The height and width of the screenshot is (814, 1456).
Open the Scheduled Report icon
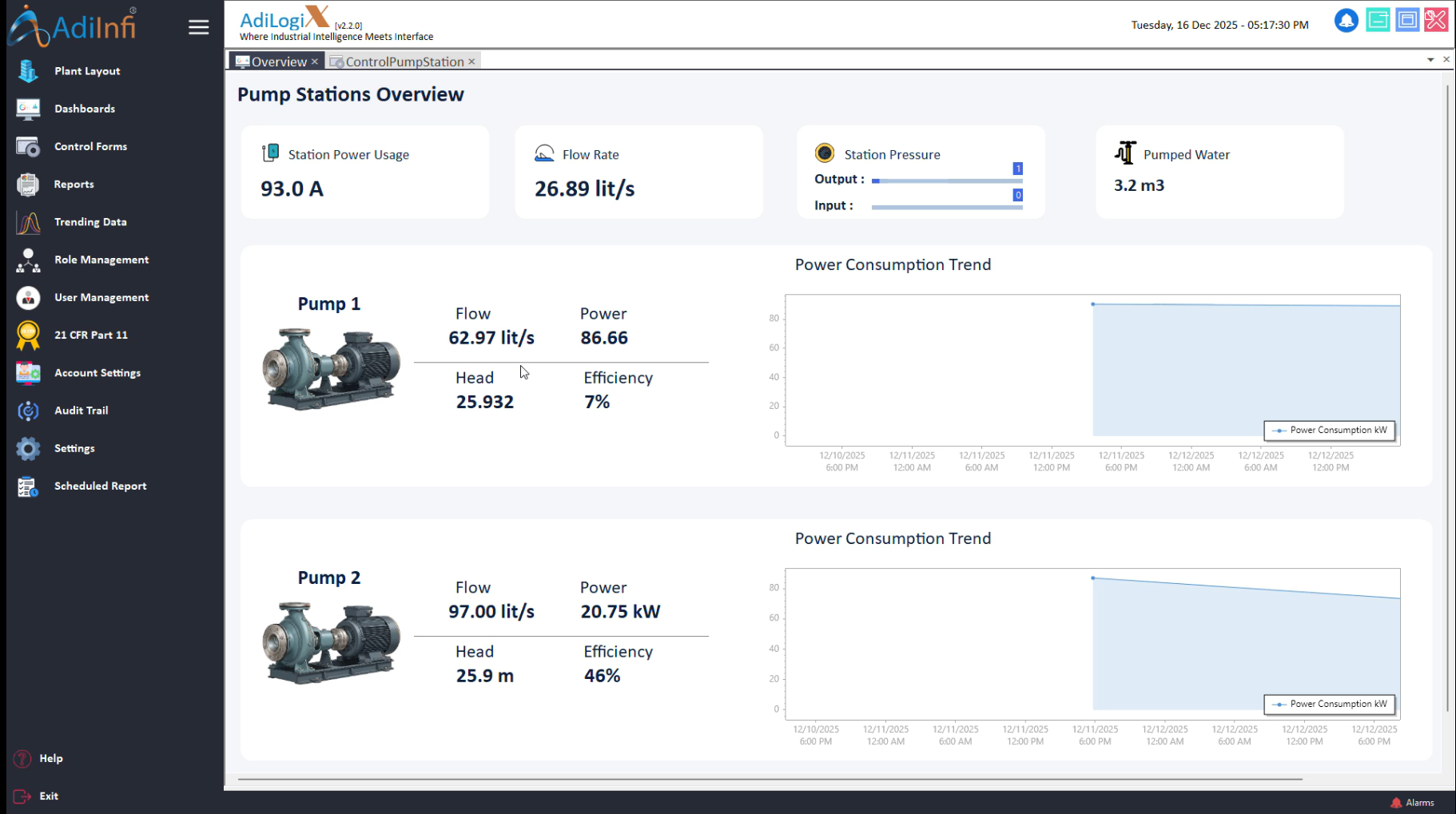click(28, 486)
